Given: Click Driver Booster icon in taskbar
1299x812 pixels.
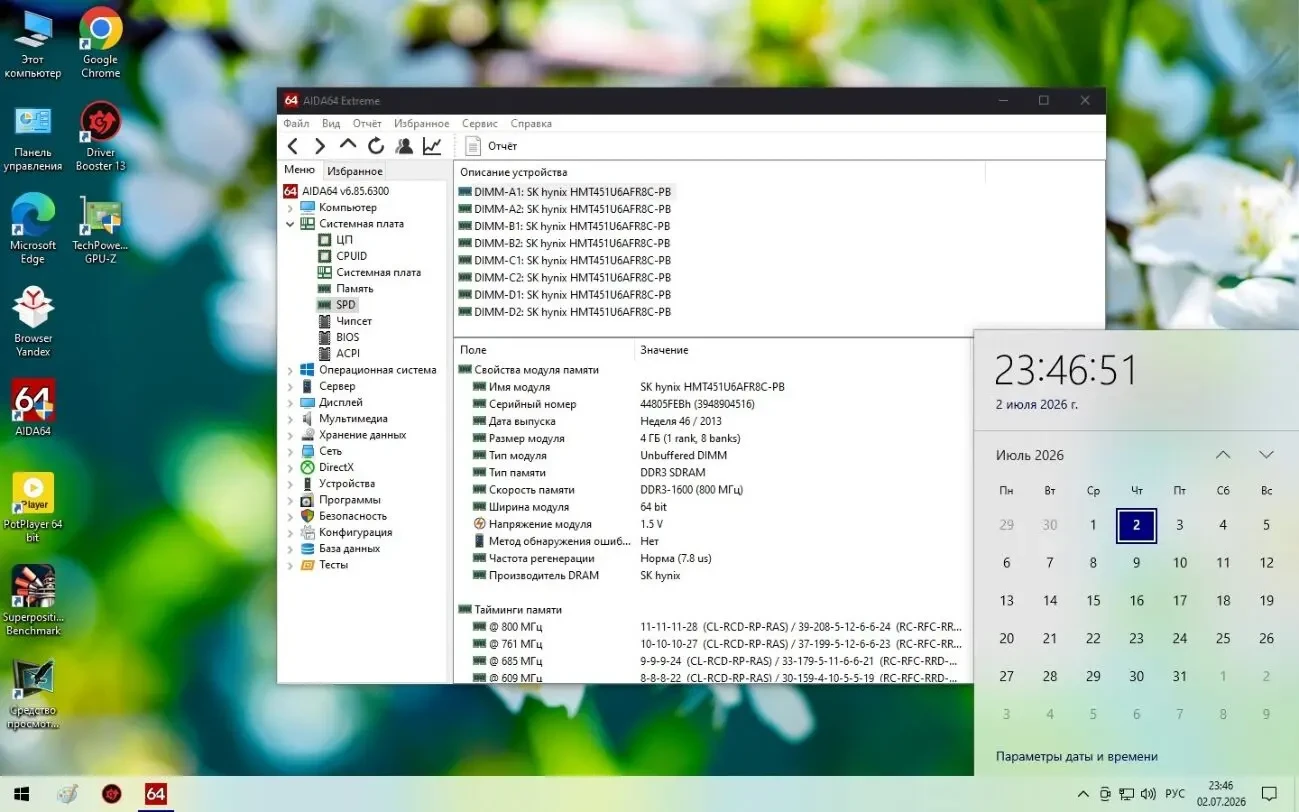Looking at the screenshot, I should (x=112, y=794).
